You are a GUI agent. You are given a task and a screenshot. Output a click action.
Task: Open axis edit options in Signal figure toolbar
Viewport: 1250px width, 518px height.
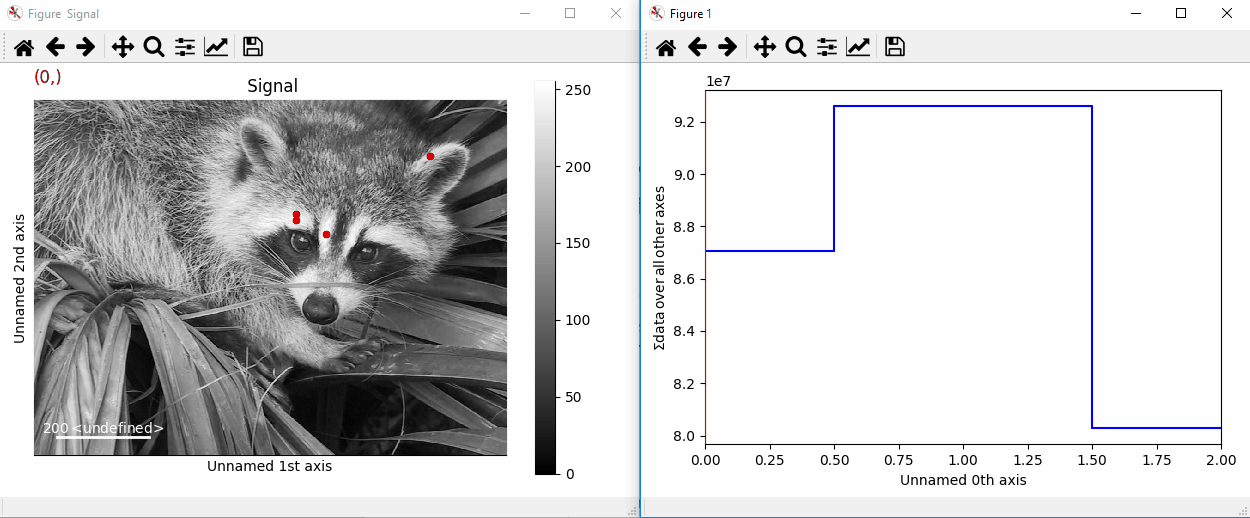pos(216,47)
